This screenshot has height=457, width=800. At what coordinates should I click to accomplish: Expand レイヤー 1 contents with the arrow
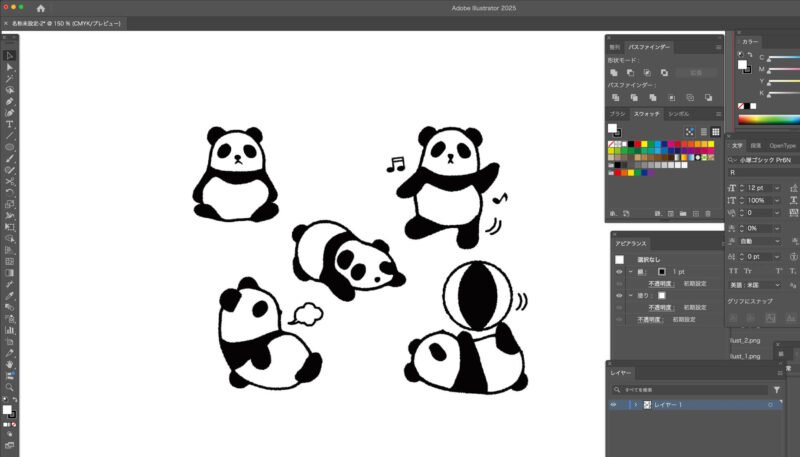tap(633, 405)
